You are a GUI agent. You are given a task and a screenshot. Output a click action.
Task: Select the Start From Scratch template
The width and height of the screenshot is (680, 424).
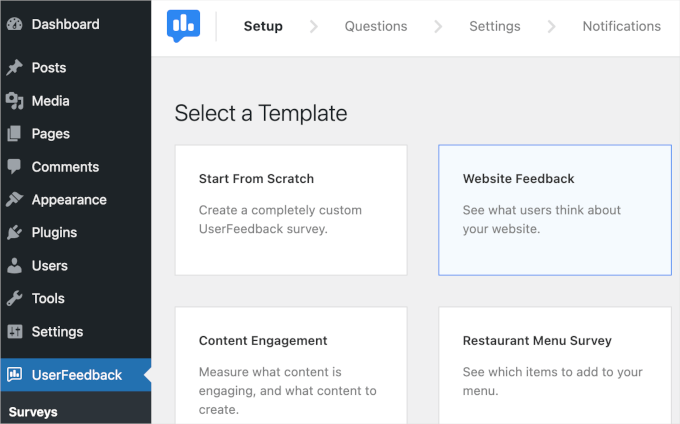(291, 210)
